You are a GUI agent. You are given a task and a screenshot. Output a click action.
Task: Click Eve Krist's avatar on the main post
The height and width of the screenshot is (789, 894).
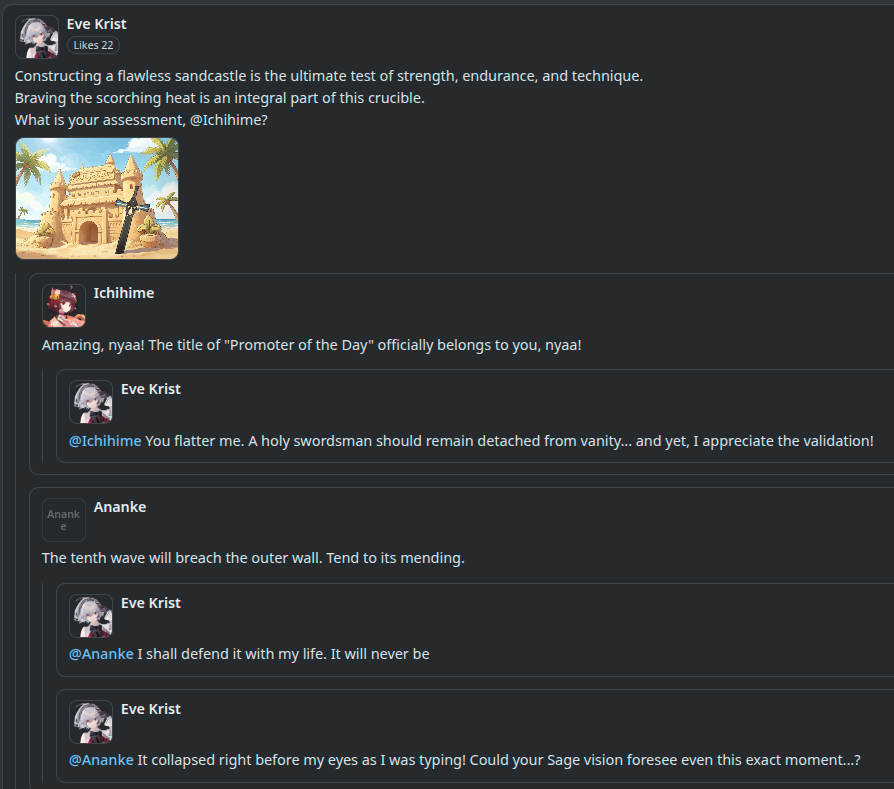coord(36,37)
